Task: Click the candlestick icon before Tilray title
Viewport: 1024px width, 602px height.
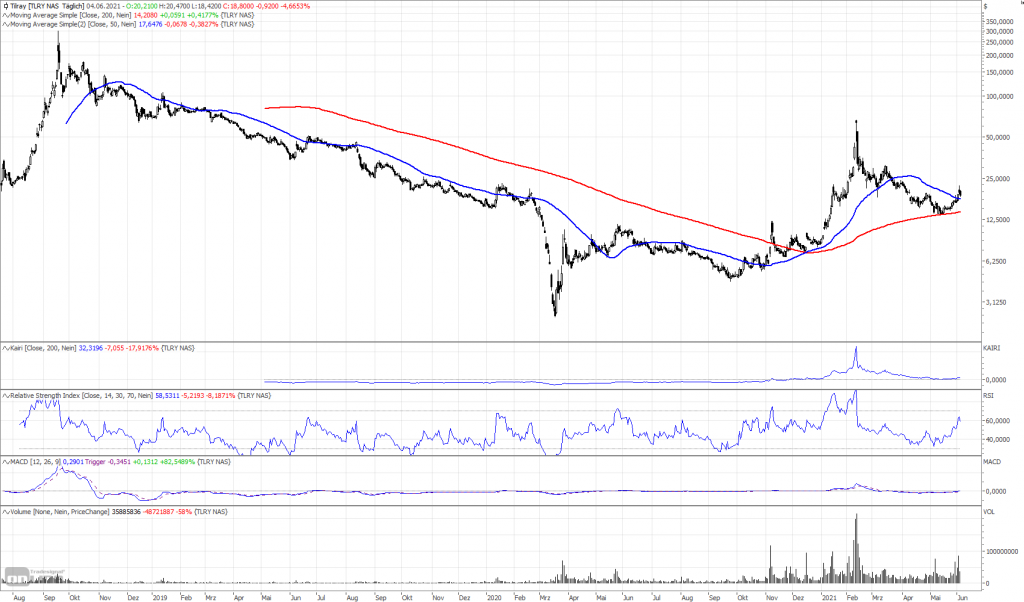Action: click(5, 6)
